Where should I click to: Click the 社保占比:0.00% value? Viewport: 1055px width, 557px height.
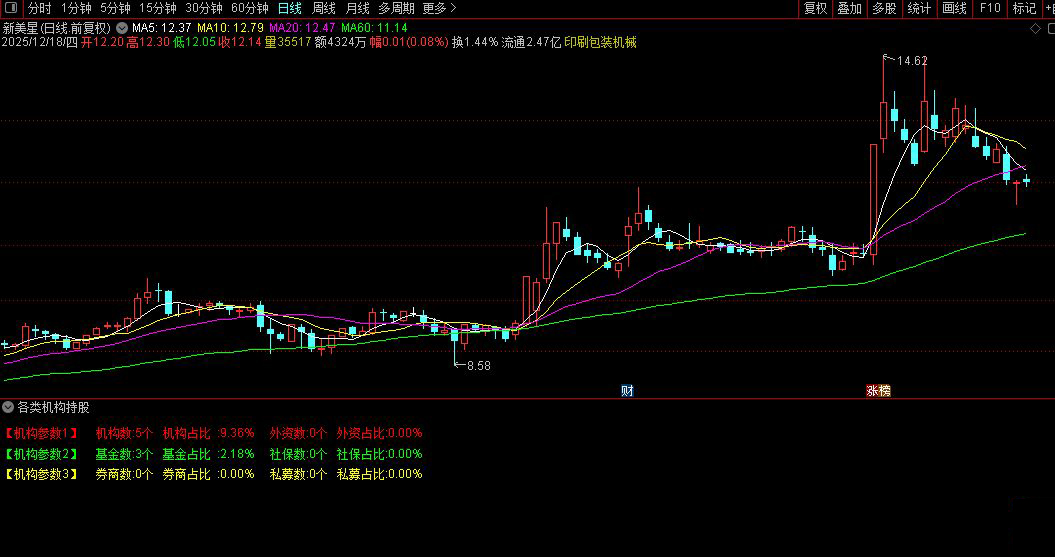click(x=379, y=453)
